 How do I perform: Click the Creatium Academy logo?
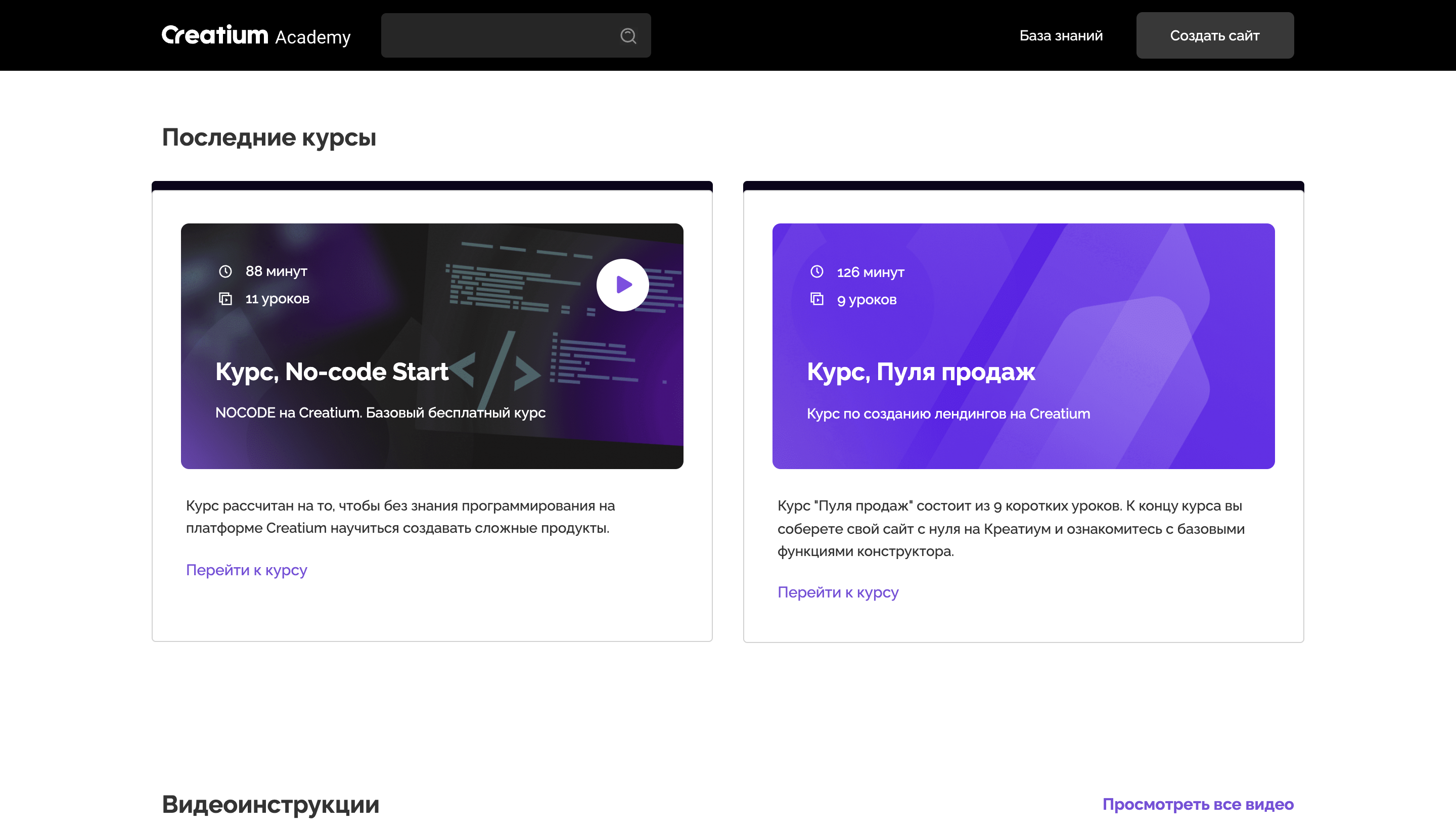[x=256, y=35]
